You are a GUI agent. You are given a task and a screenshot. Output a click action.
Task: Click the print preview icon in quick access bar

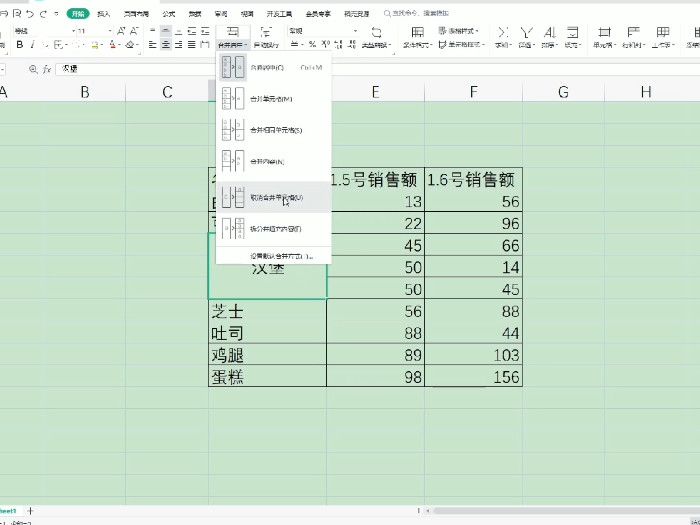click(x=17, y=14)
